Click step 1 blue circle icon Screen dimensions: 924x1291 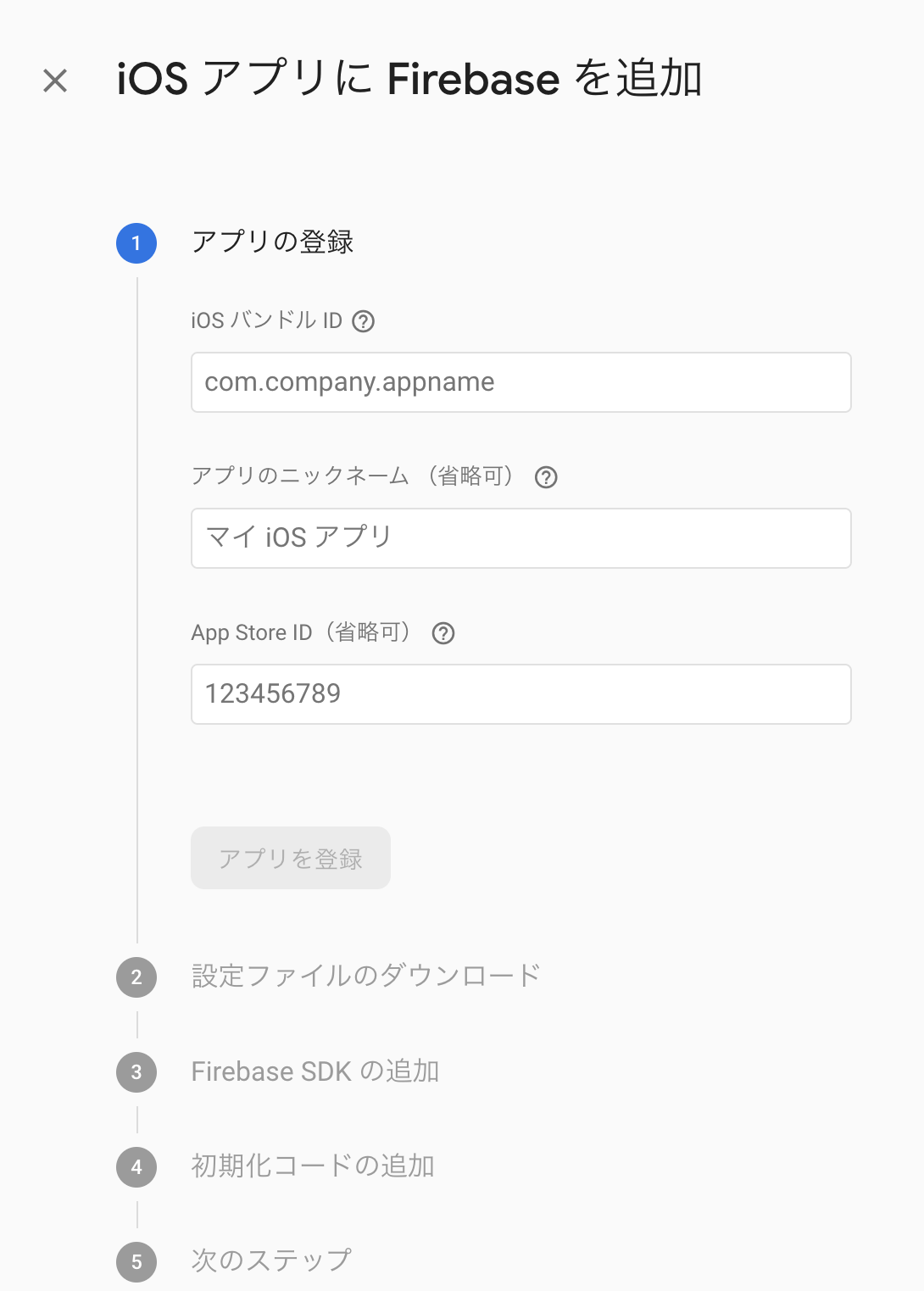tap(136, 243)
